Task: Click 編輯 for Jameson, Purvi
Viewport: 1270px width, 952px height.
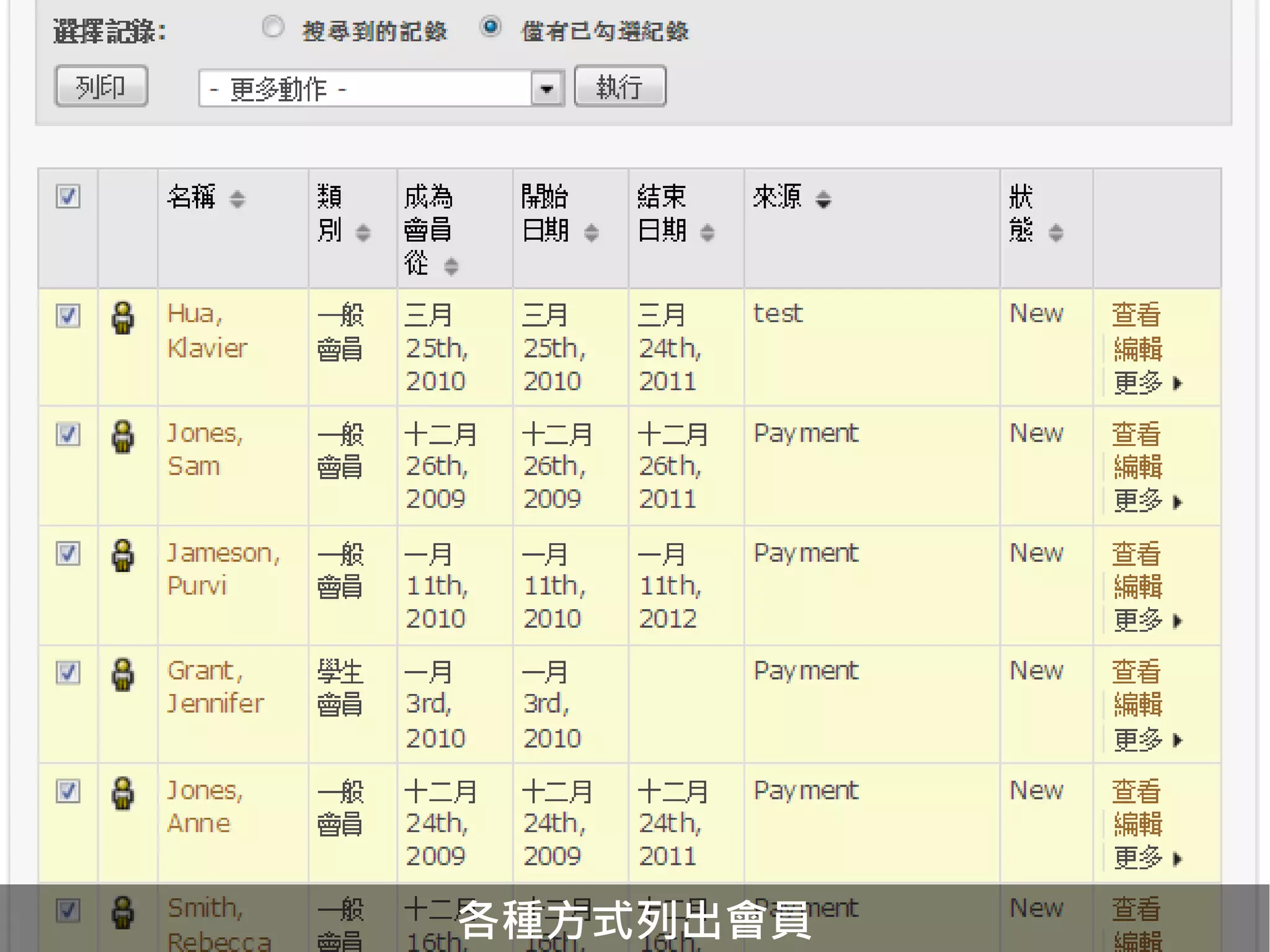Action: pyautogui.click(x=1138, y=587)
